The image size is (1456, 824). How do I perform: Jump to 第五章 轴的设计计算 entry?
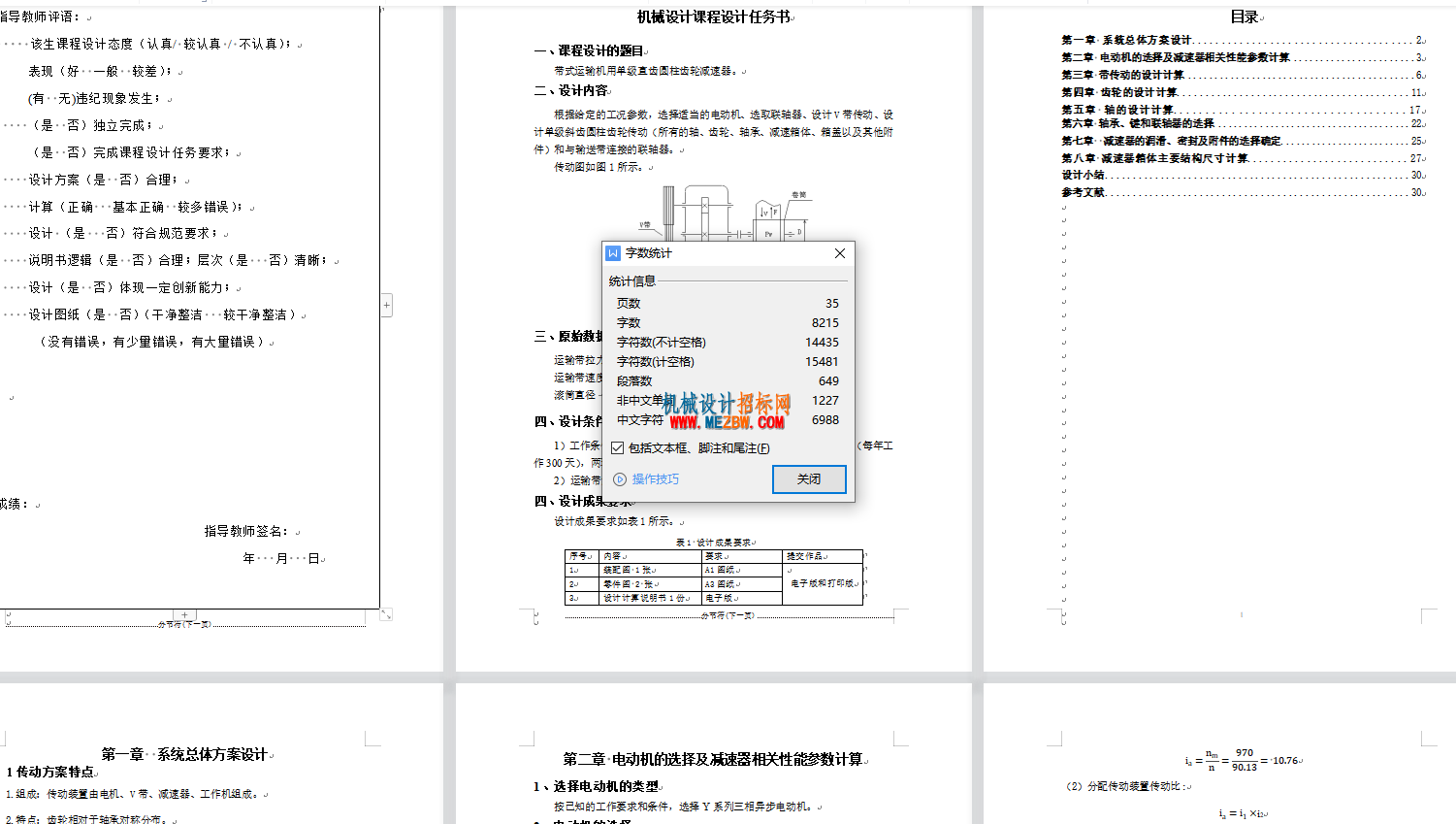point(1243,110)
